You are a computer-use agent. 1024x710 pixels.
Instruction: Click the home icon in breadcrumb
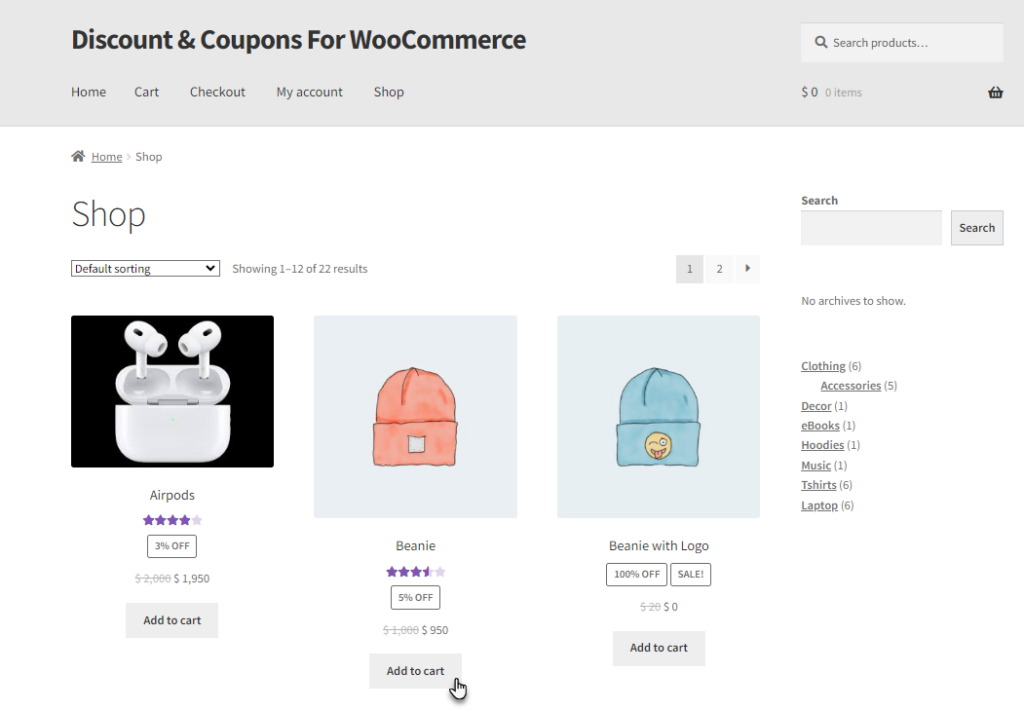78,156
